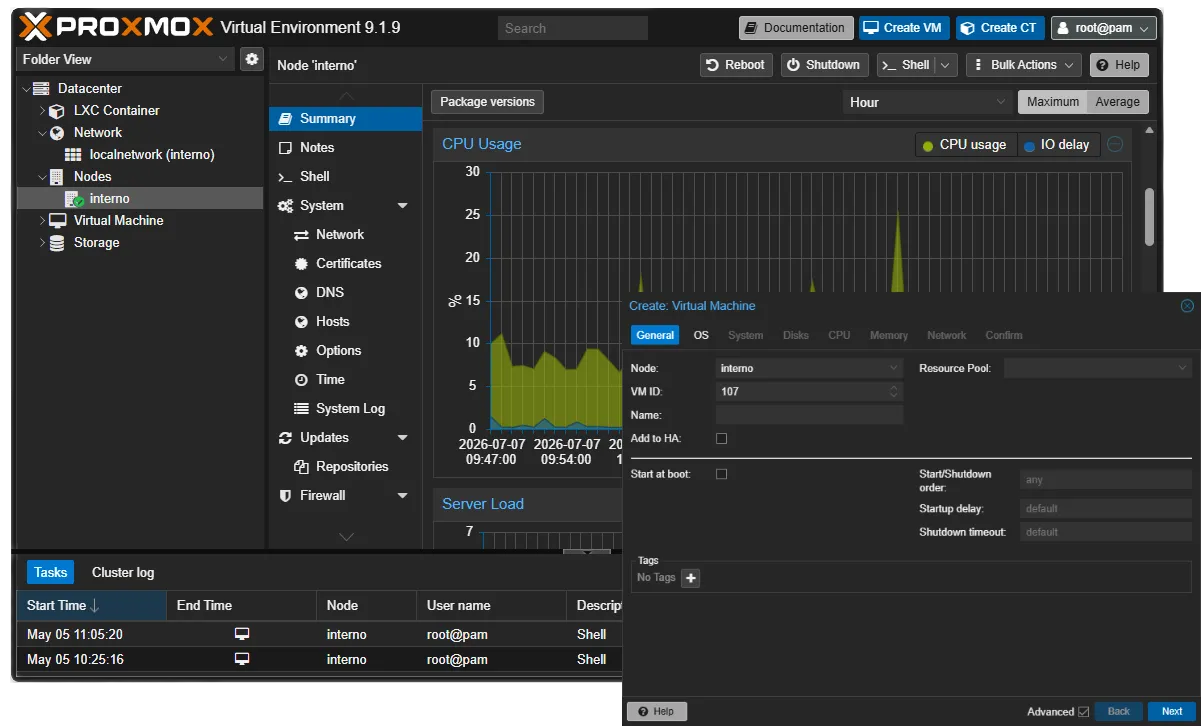Collapse the Updates submenu arrow

click(x=403, y=438)
